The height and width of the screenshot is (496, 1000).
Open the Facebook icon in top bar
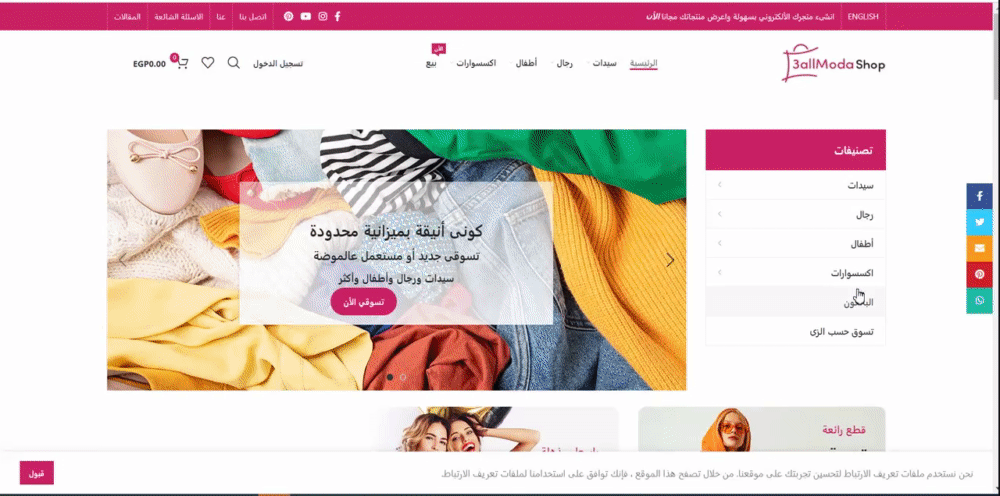(337, 17)
